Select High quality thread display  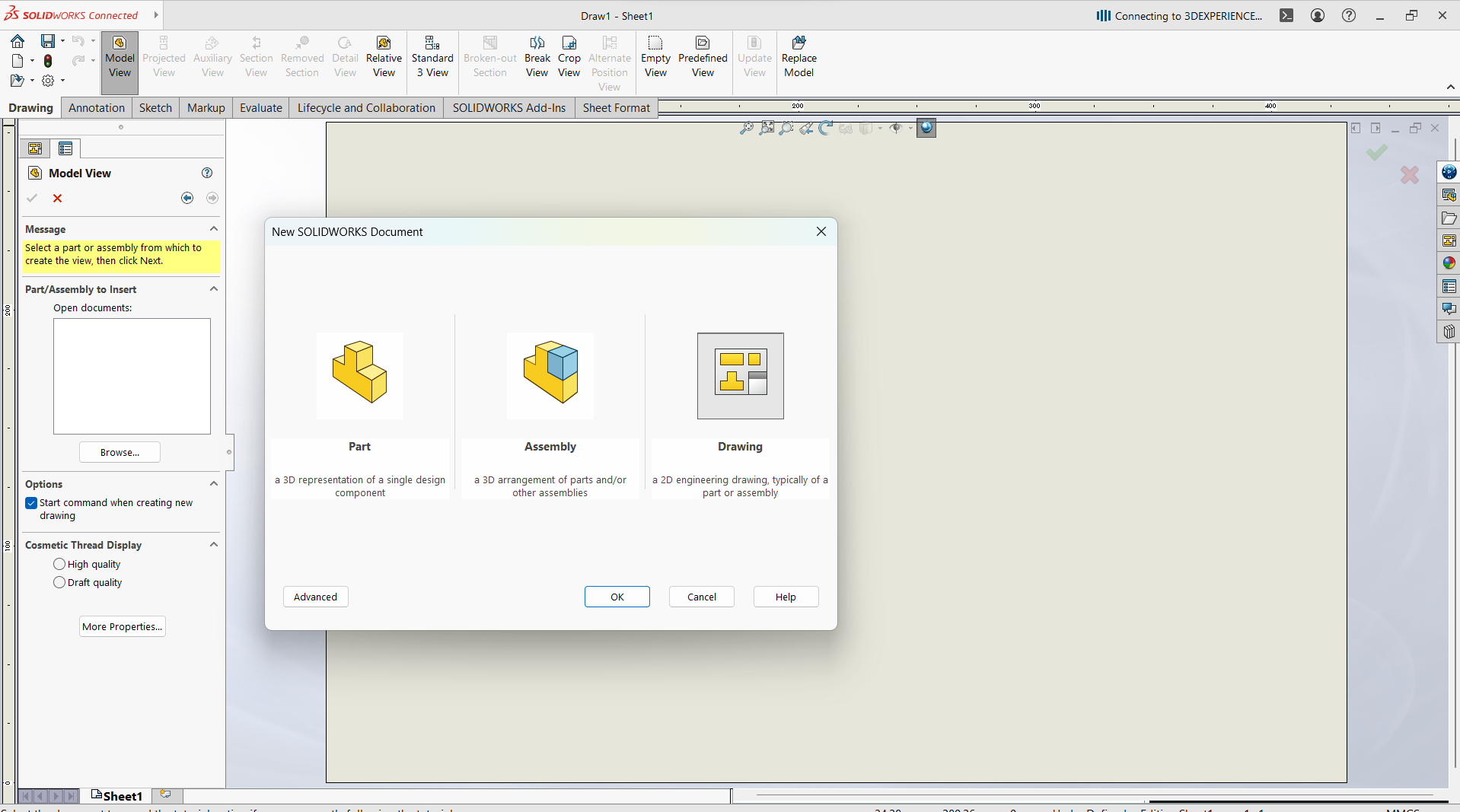click(59, 564)
